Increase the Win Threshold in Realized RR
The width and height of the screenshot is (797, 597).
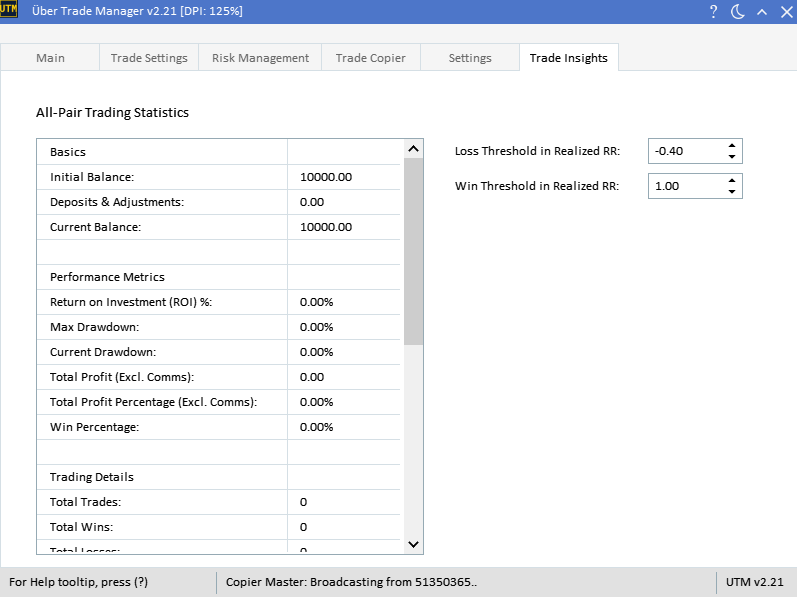click(x=732, y=181)
